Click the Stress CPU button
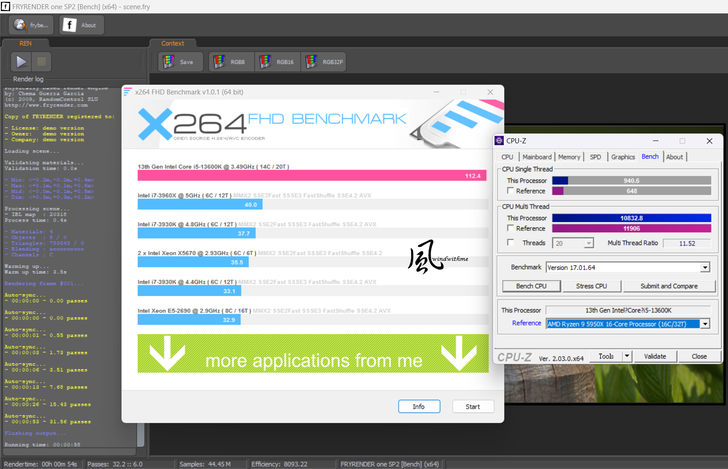This screenshot has height=469, width=728. (592, 286)
